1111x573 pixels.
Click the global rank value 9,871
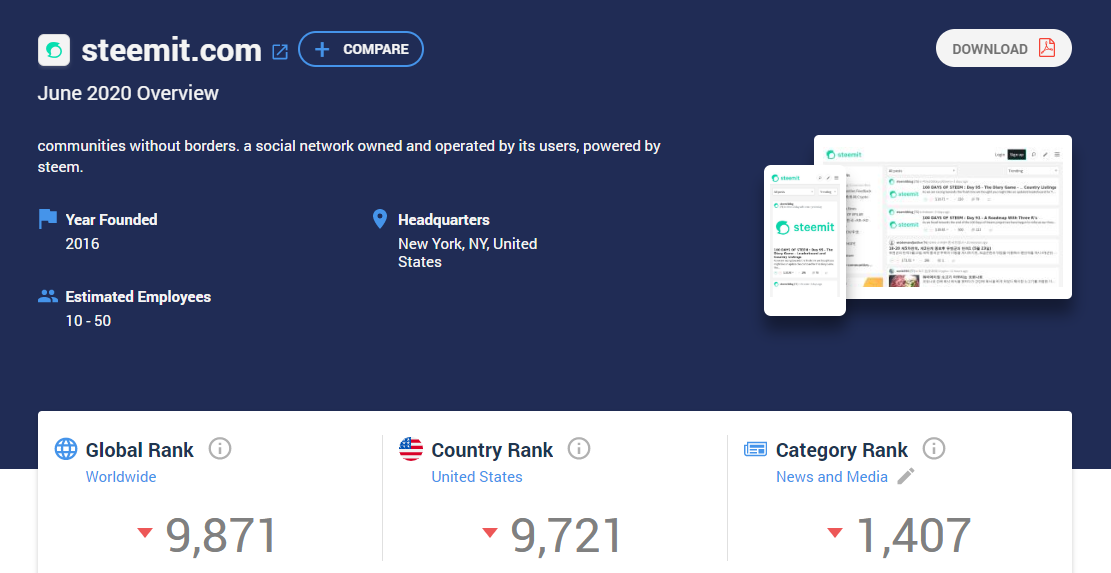tap(221, 535)
